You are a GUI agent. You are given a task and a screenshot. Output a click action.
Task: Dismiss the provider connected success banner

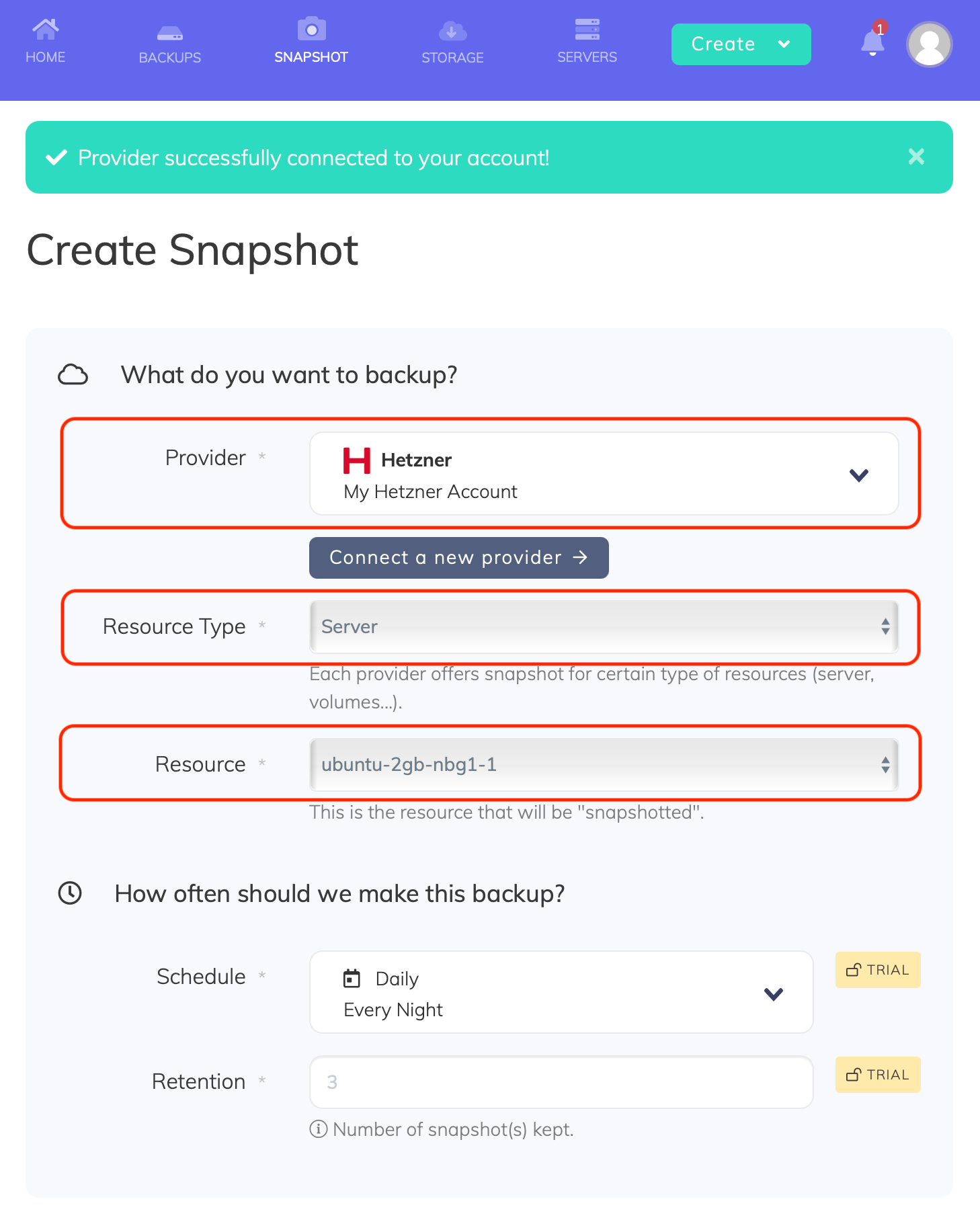(915, 157)
